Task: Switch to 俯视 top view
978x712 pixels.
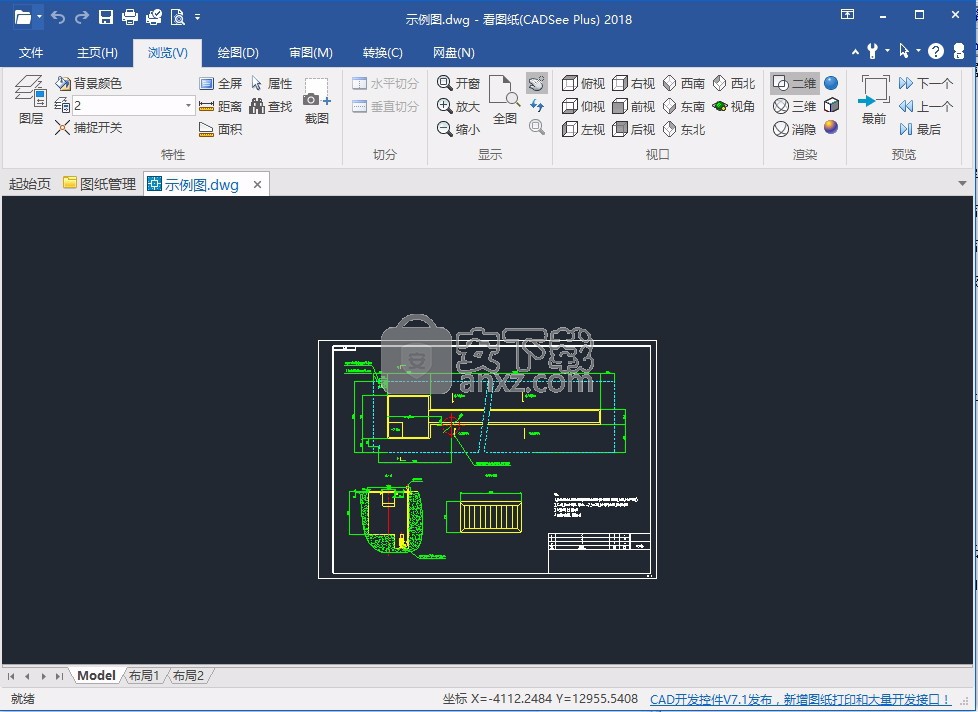Action: click(x=583, y=83)
